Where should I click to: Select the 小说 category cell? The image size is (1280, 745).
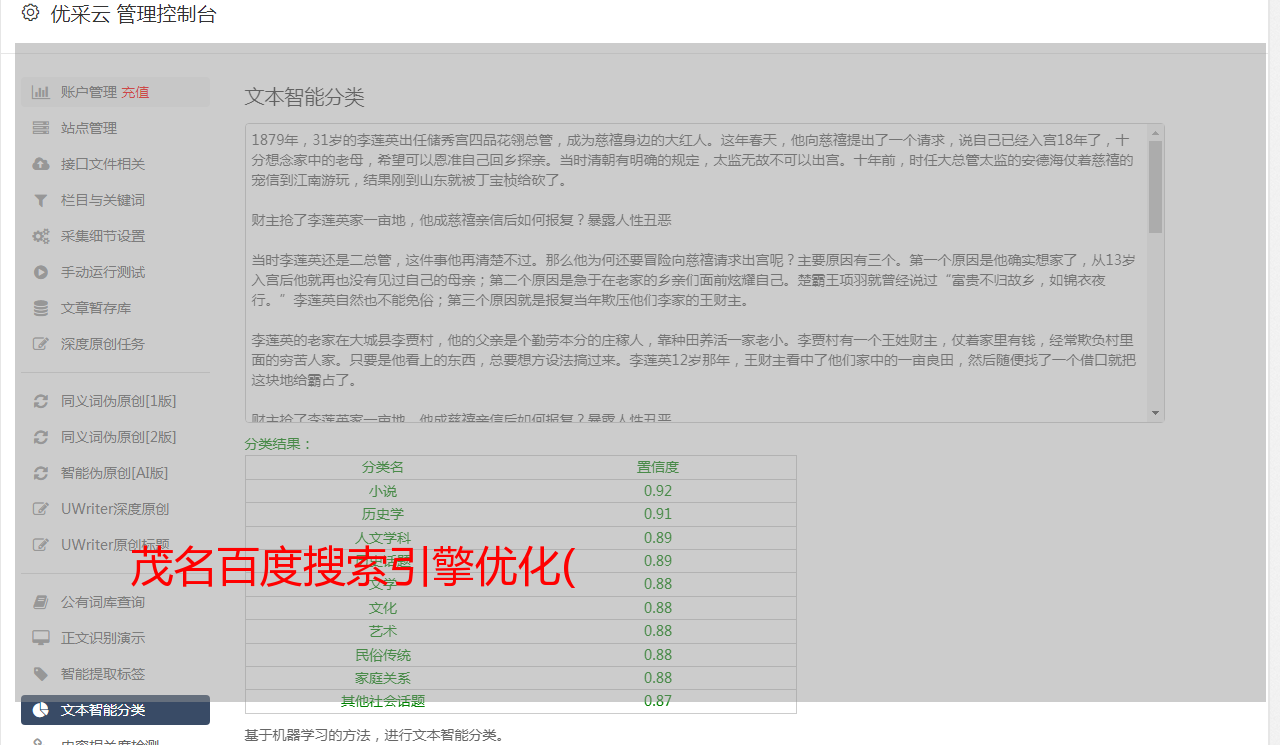point(383,491)
